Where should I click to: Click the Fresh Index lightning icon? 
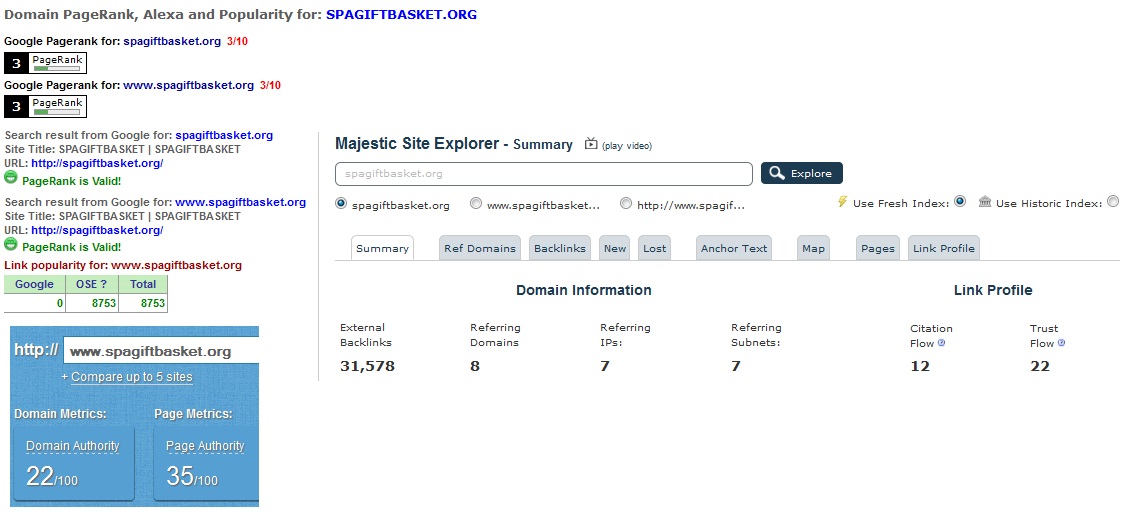coord(843,202)
